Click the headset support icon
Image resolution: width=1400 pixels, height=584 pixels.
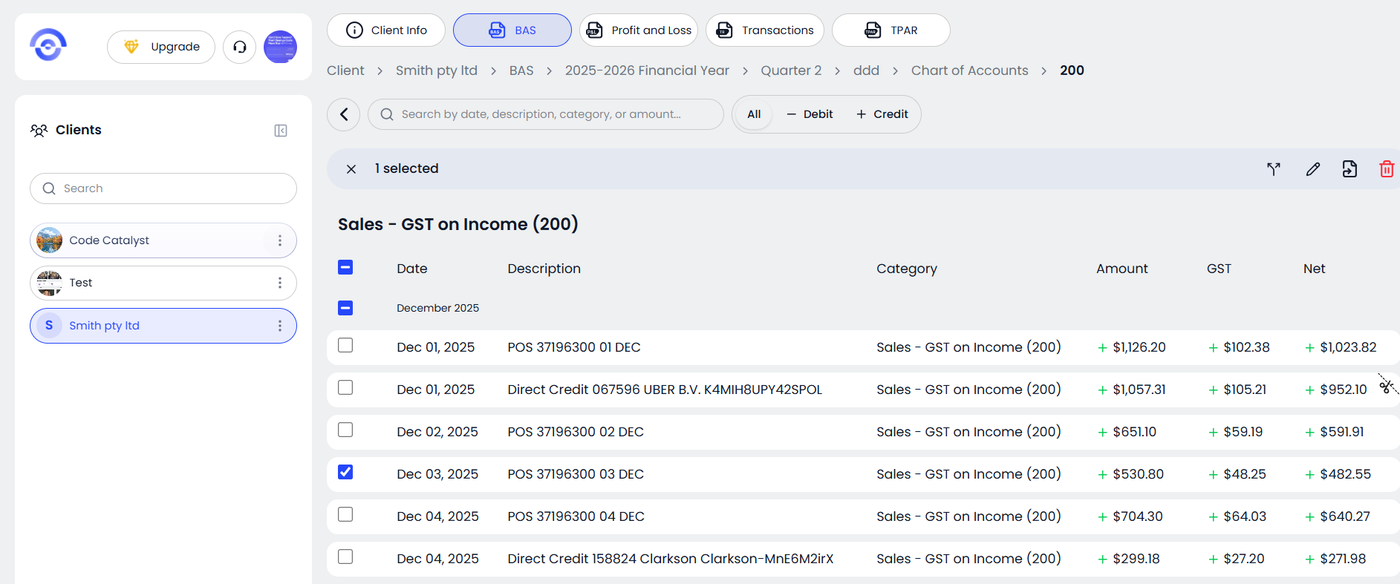(x=239, y=47)
